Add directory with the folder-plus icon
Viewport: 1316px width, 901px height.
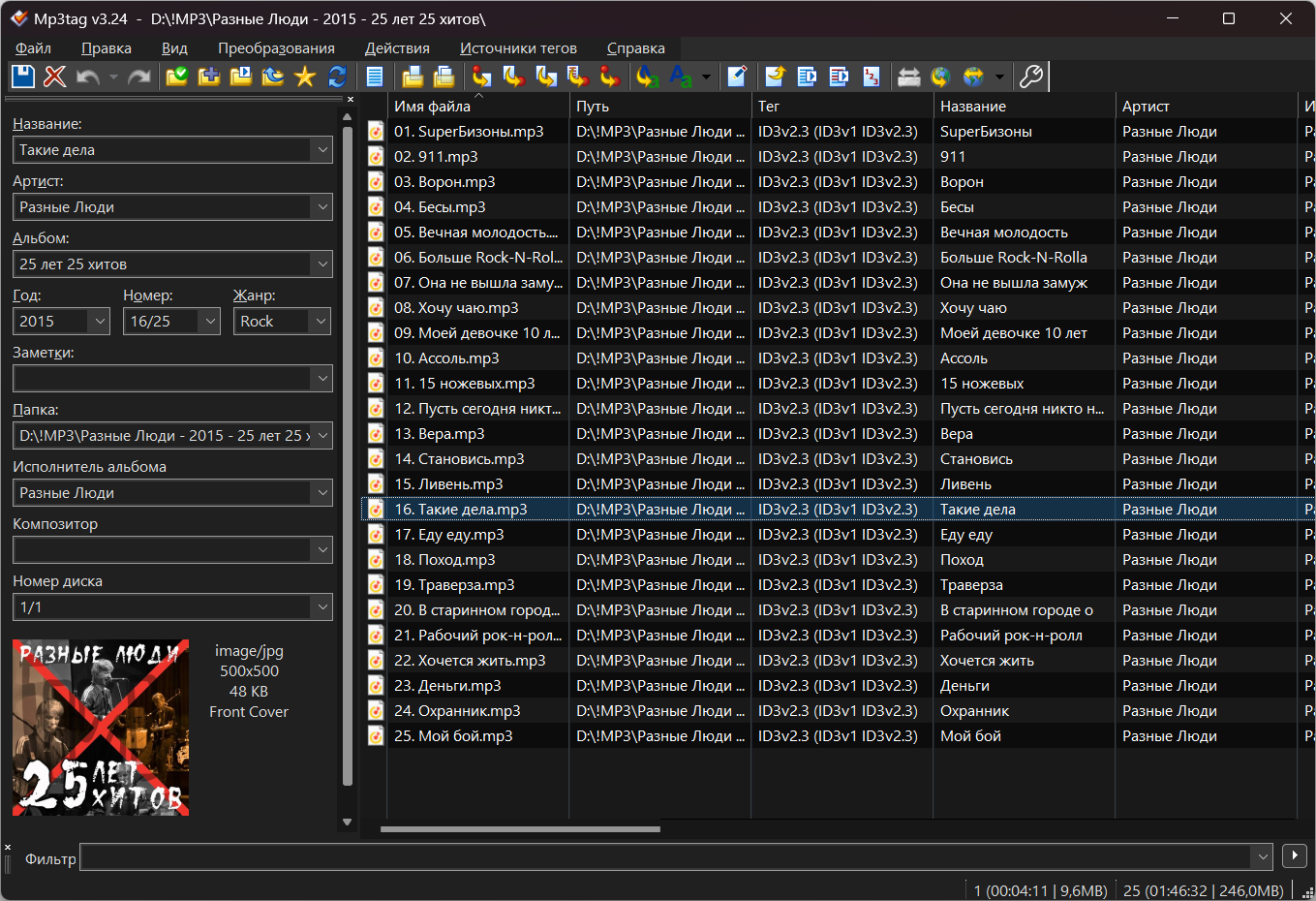[x=208, y=77]
